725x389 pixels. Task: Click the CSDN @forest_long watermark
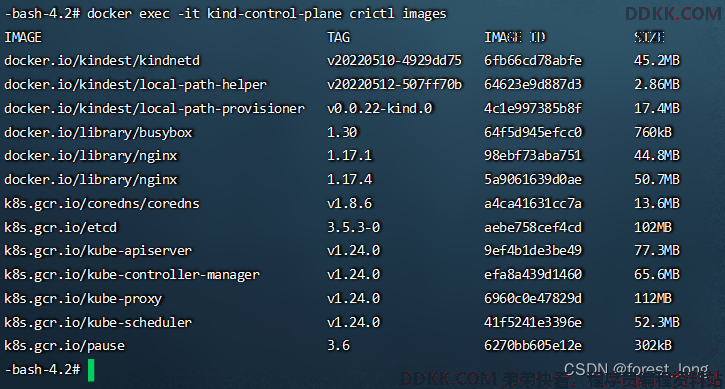click(636, 370)
